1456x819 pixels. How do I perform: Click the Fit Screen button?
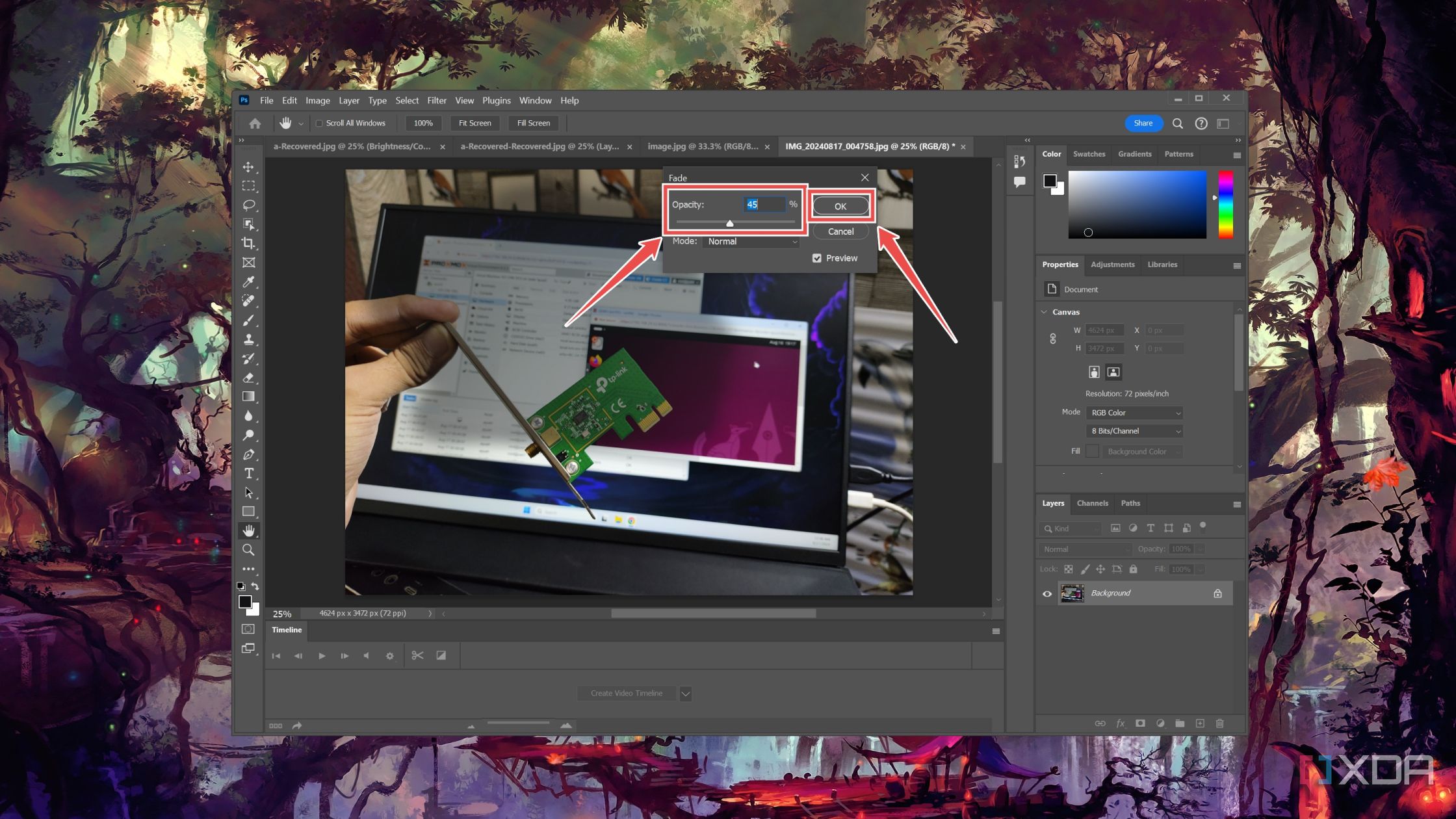[474, 123]
